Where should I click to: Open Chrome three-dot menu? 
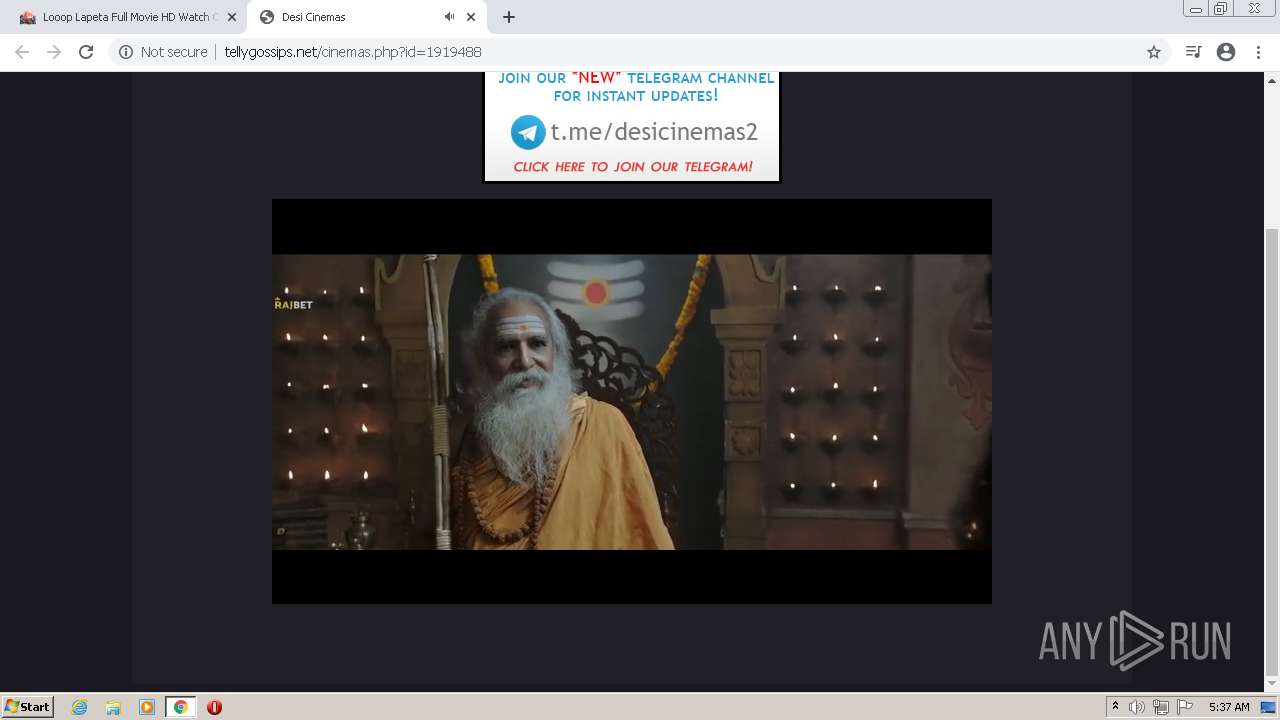[x=1258, y=52]
